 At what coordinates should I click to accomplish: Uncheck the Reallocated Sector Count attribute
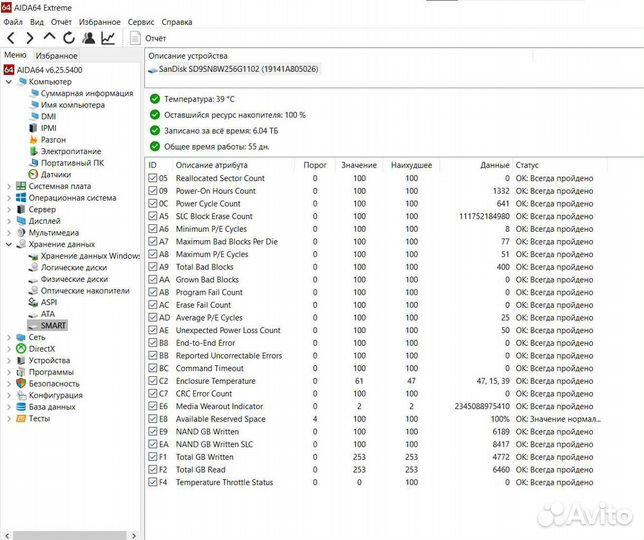[x=152, y=178]
